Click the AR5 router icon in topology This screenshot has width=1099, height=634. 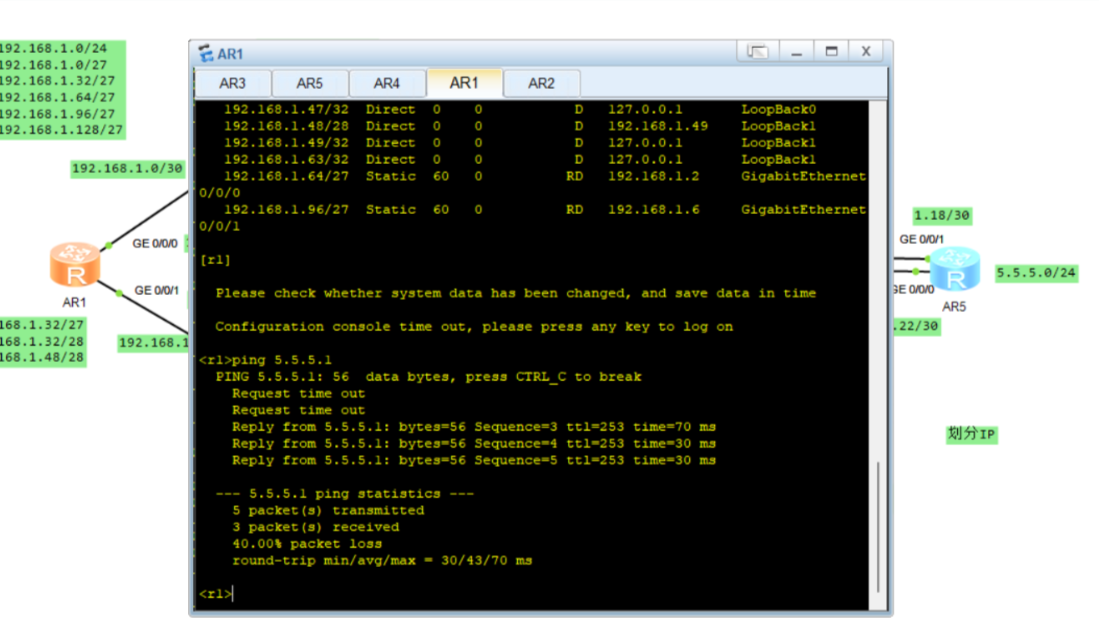point(955,268)
